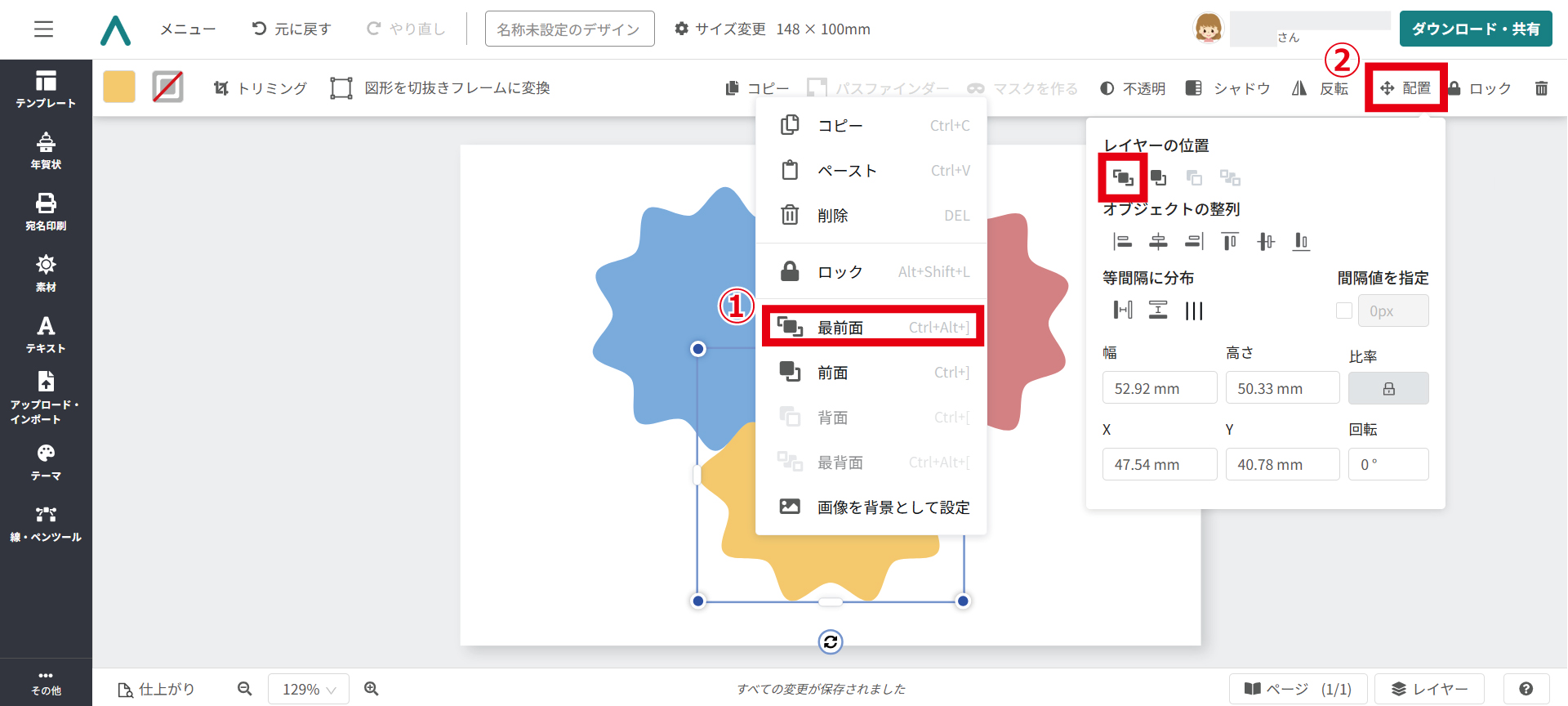Distribute objects horizontally at equal spacing
The width and height of the screenshot is (1568, 706).
coord(1123,310)
